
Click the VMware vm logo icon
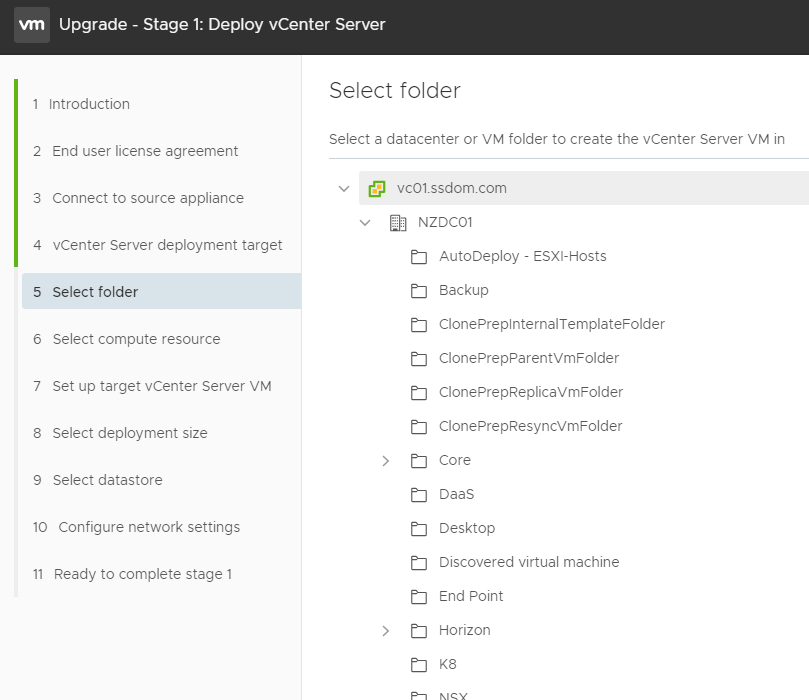31,24
